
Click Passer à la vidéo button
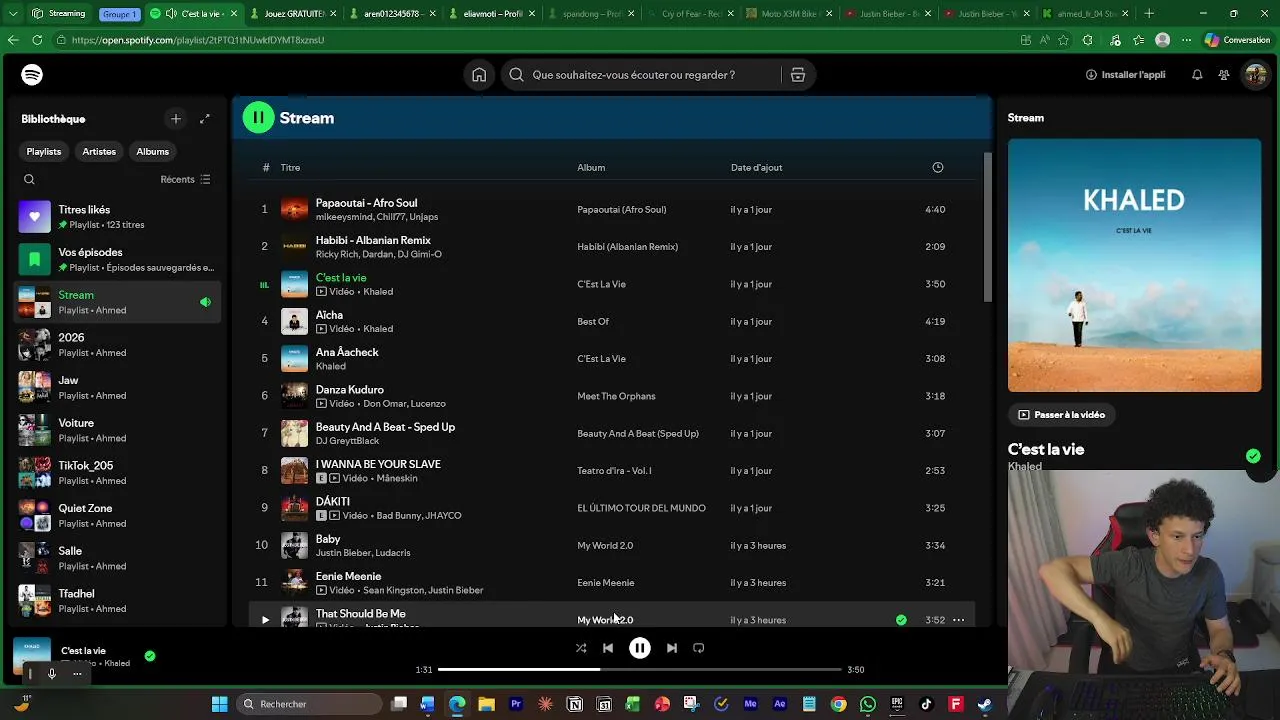[1061, 415]
